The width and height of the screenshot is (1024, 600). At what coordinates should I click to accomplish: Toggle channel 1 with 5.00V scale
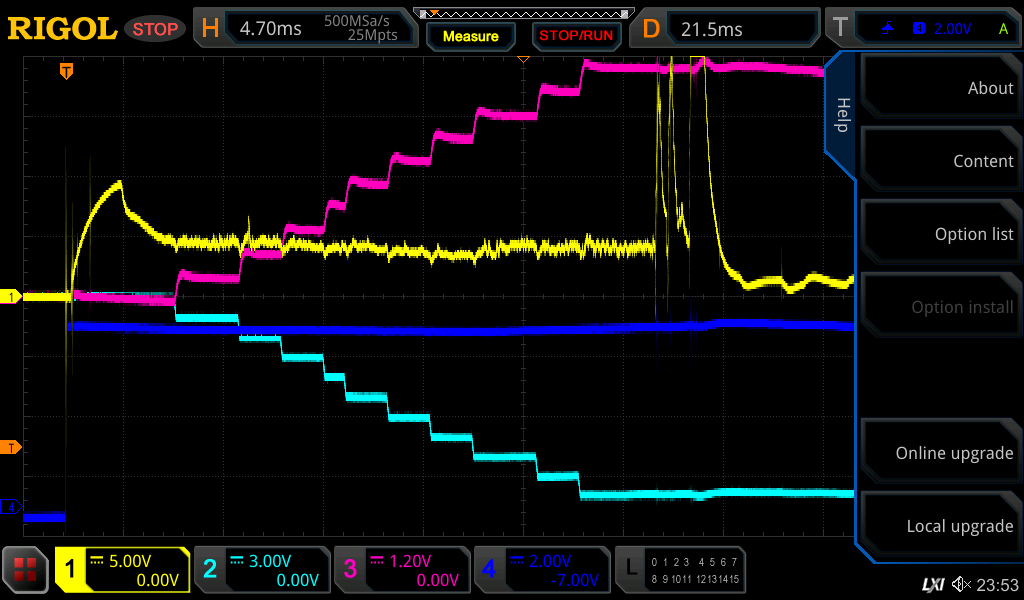point(122,570)
